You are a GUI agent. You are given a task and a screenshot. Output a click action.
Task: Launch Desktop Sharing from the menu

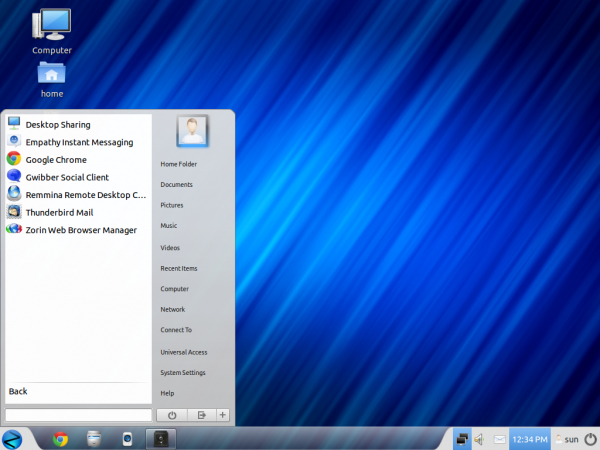[78, 125]
